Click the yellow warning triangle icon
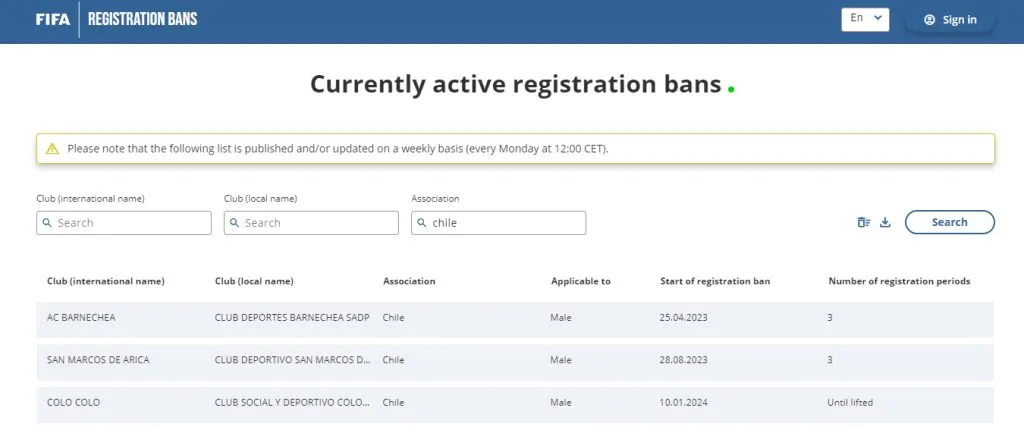 pyautogui.click(x=53, y=148)
